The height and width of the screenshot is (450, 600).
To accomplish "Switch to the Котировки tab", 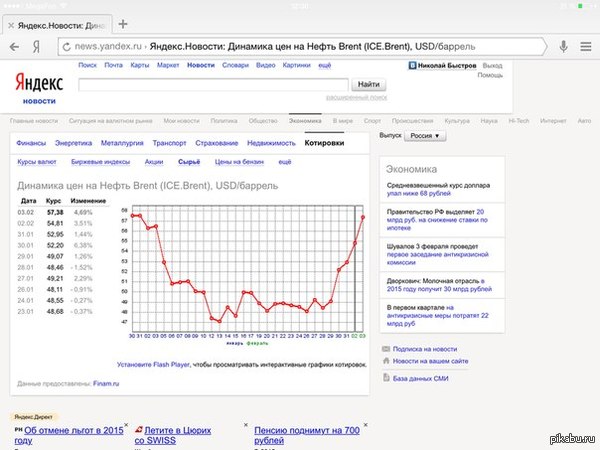I will (x=324, y=143).
